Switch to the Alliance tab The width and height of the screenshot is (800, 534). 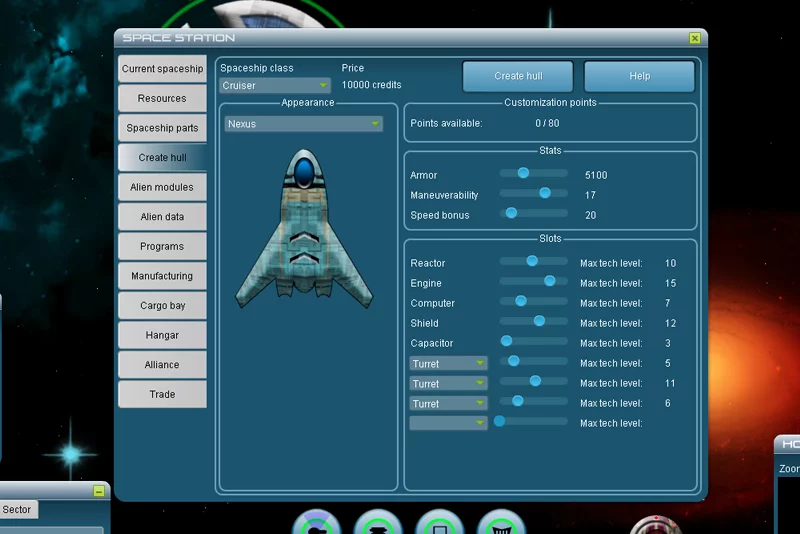coord(162,364)
